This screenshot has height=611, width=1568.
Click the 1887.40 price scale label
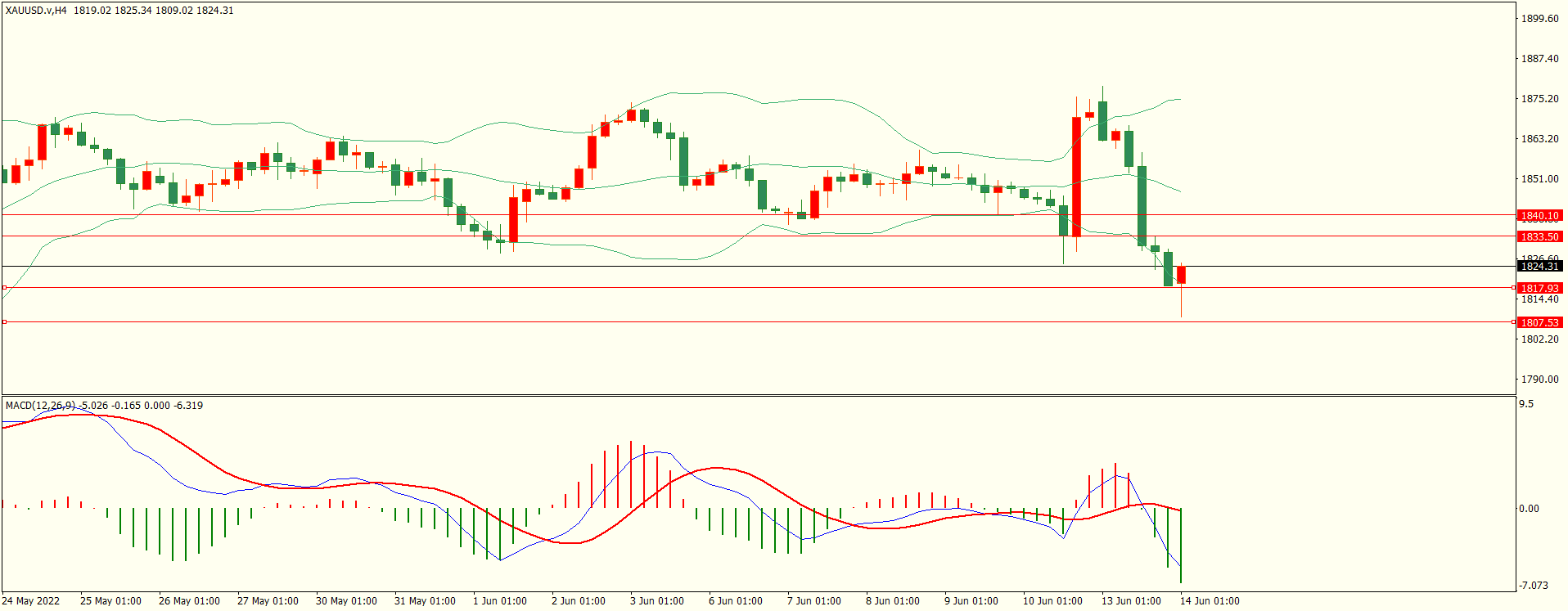click(1539, 59)
